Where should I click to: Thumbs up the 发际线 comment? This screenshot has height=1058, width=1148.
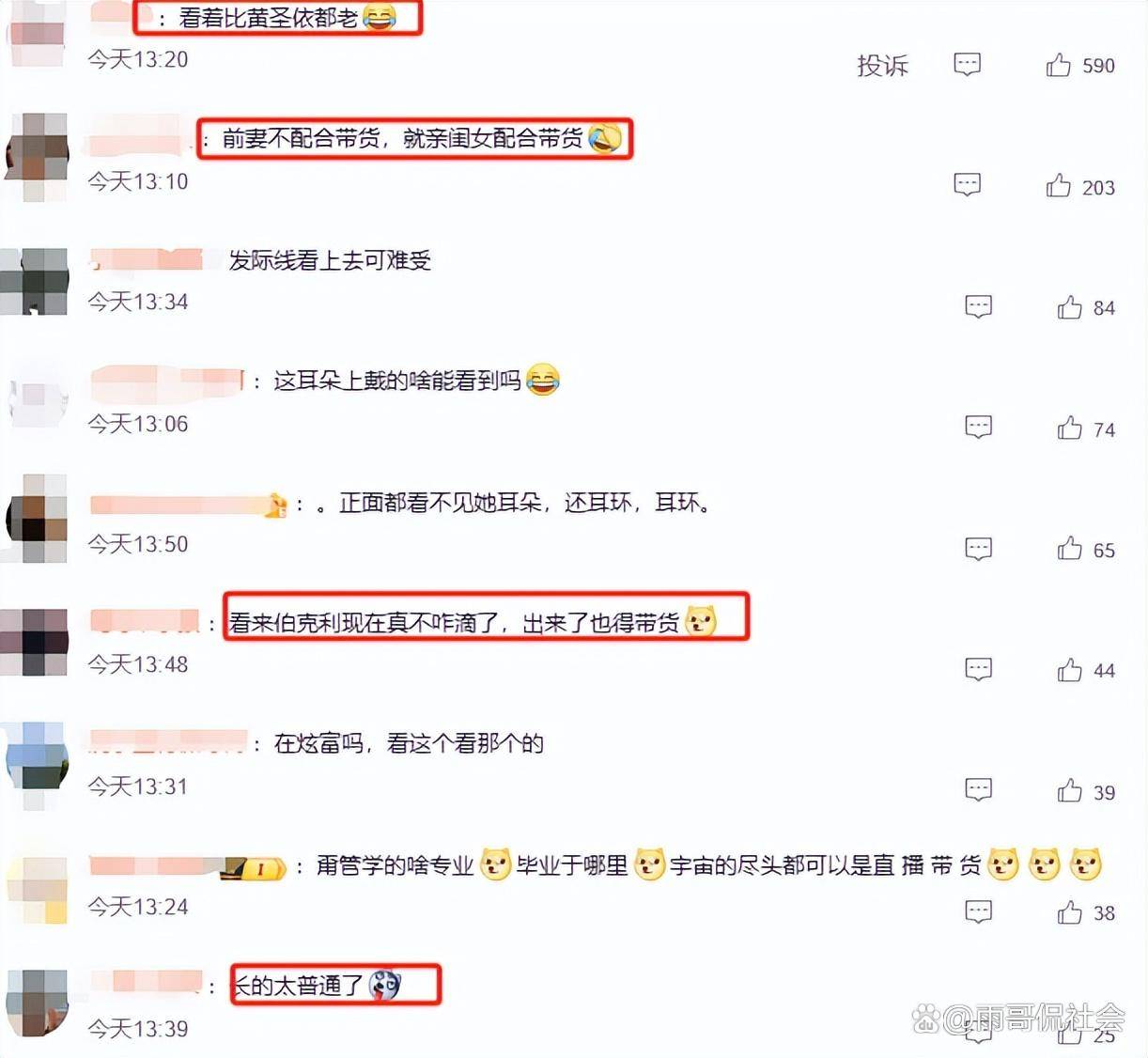click(1070, 307)
